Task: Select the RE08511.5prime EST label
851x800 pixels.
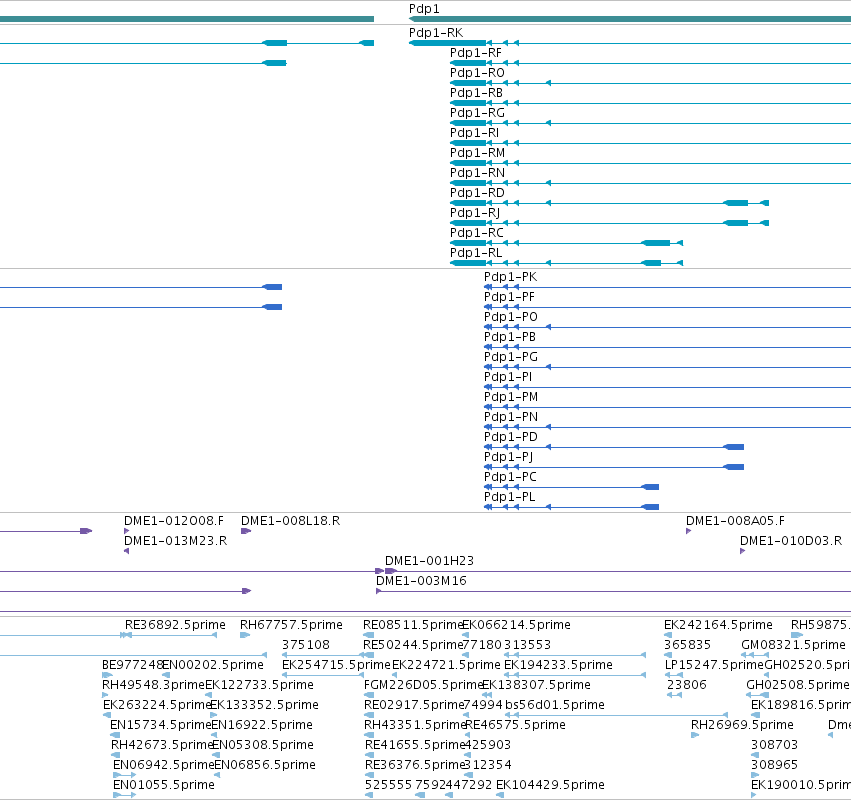Action: 412,625
